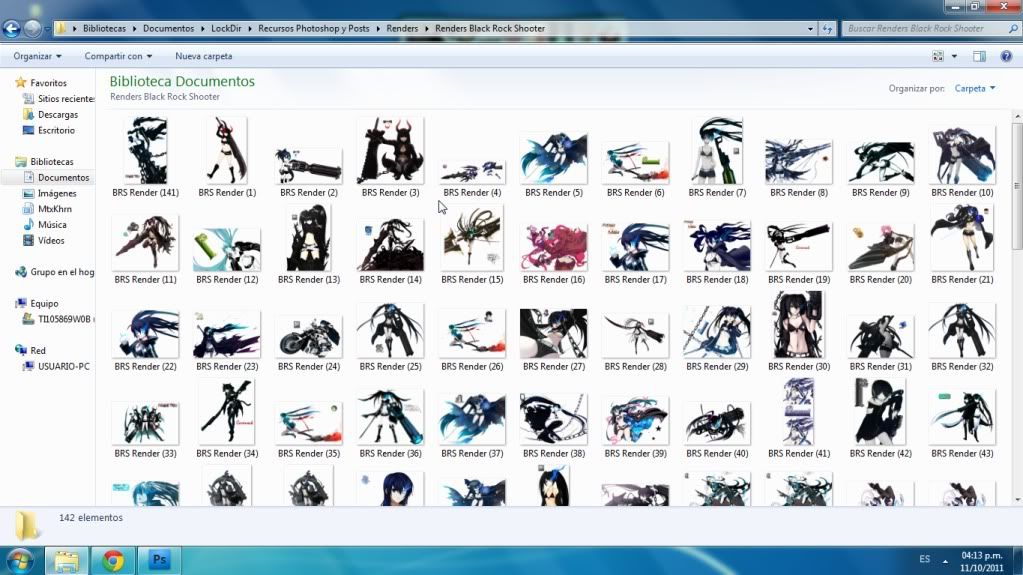This screenshot has width=1023, height=575.
Task: Open the Windows Start button
Action: click(20, 561)
